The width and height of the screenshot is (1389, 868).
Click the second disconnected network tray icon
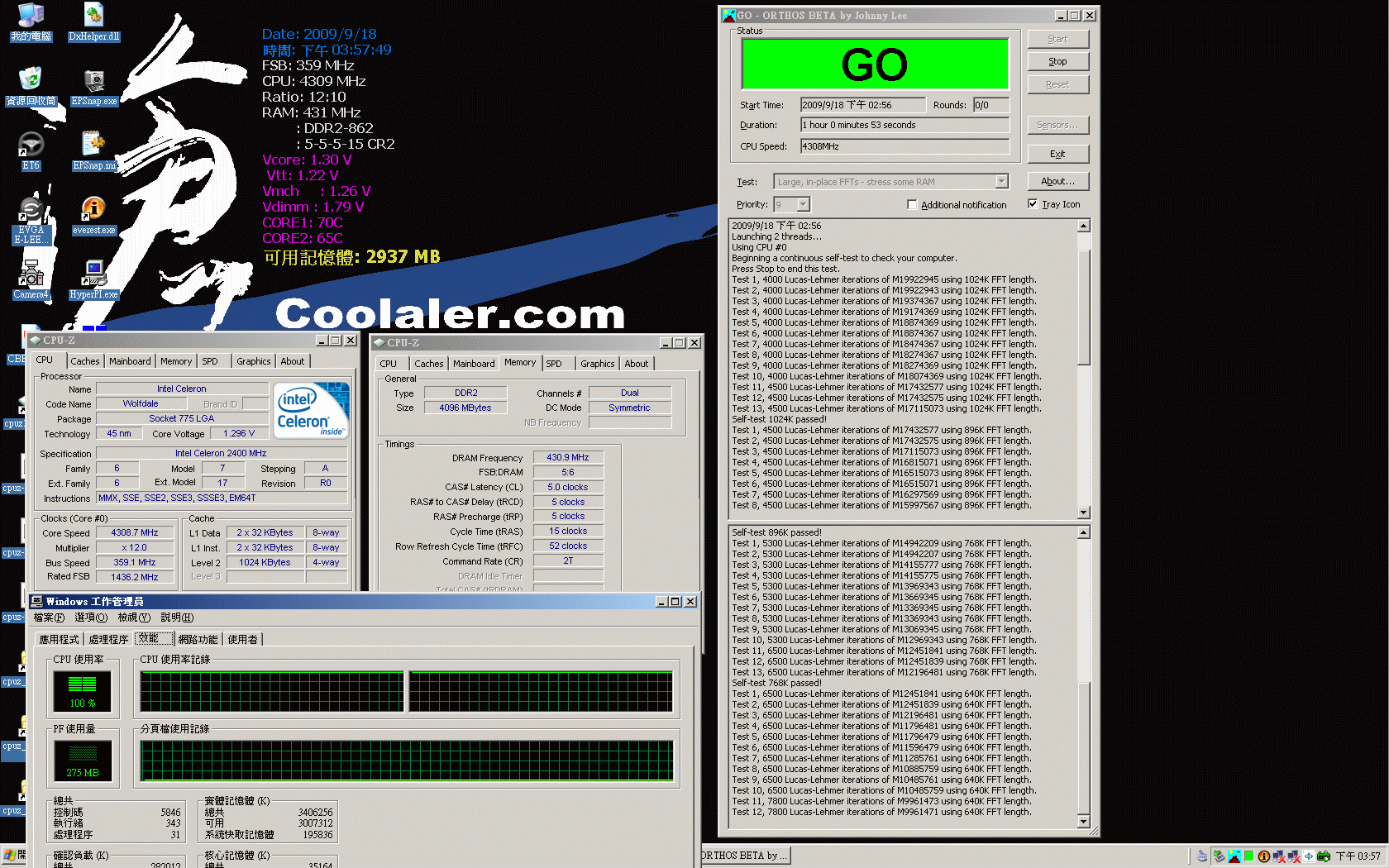click(1294, 856)
